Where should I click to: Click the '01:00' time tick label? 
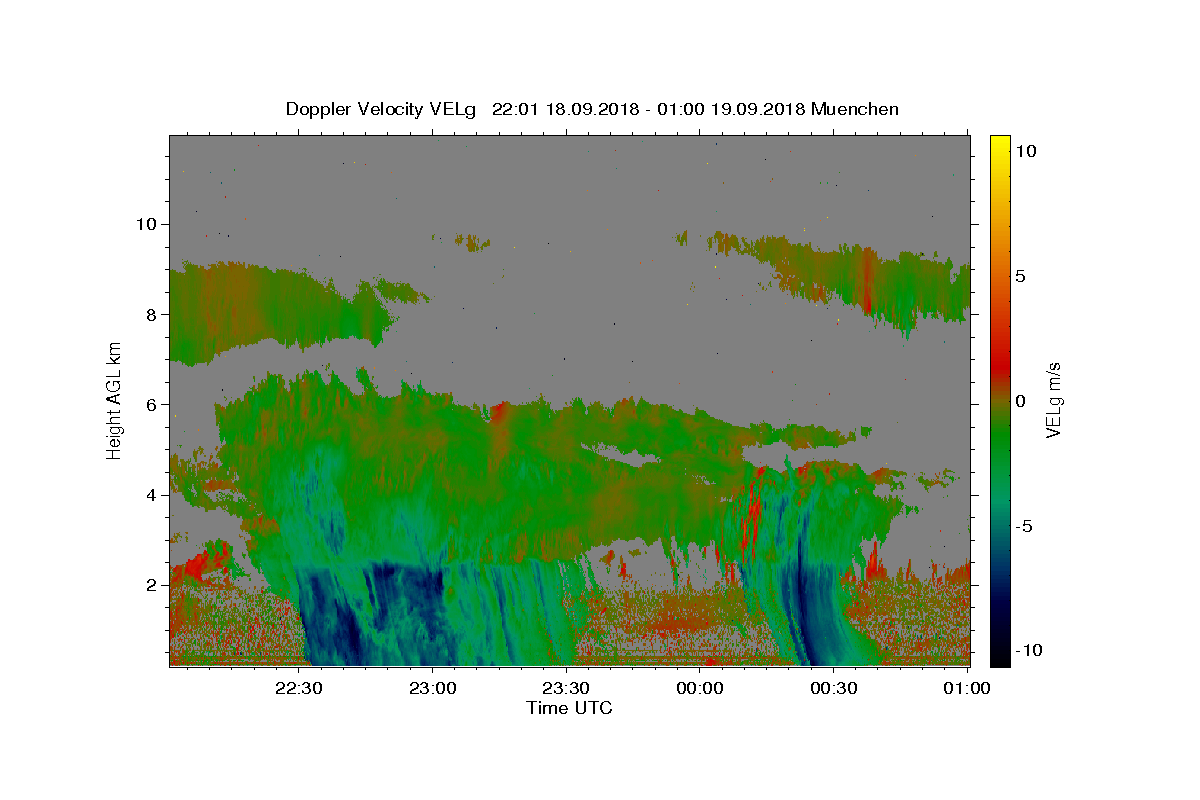click(x=967, y=689)
